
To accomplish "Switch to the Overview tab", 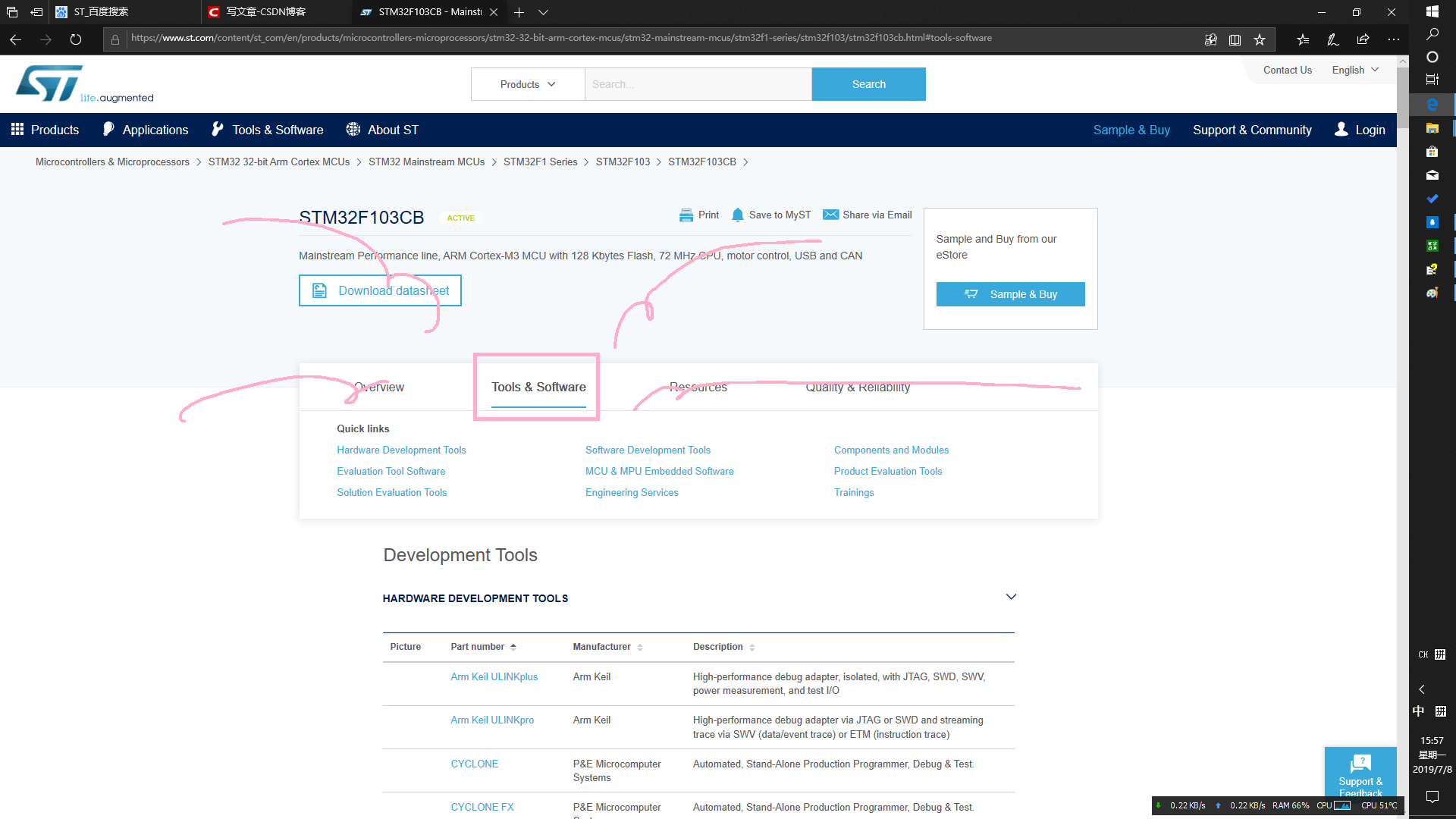I will (x=379, y=388).
